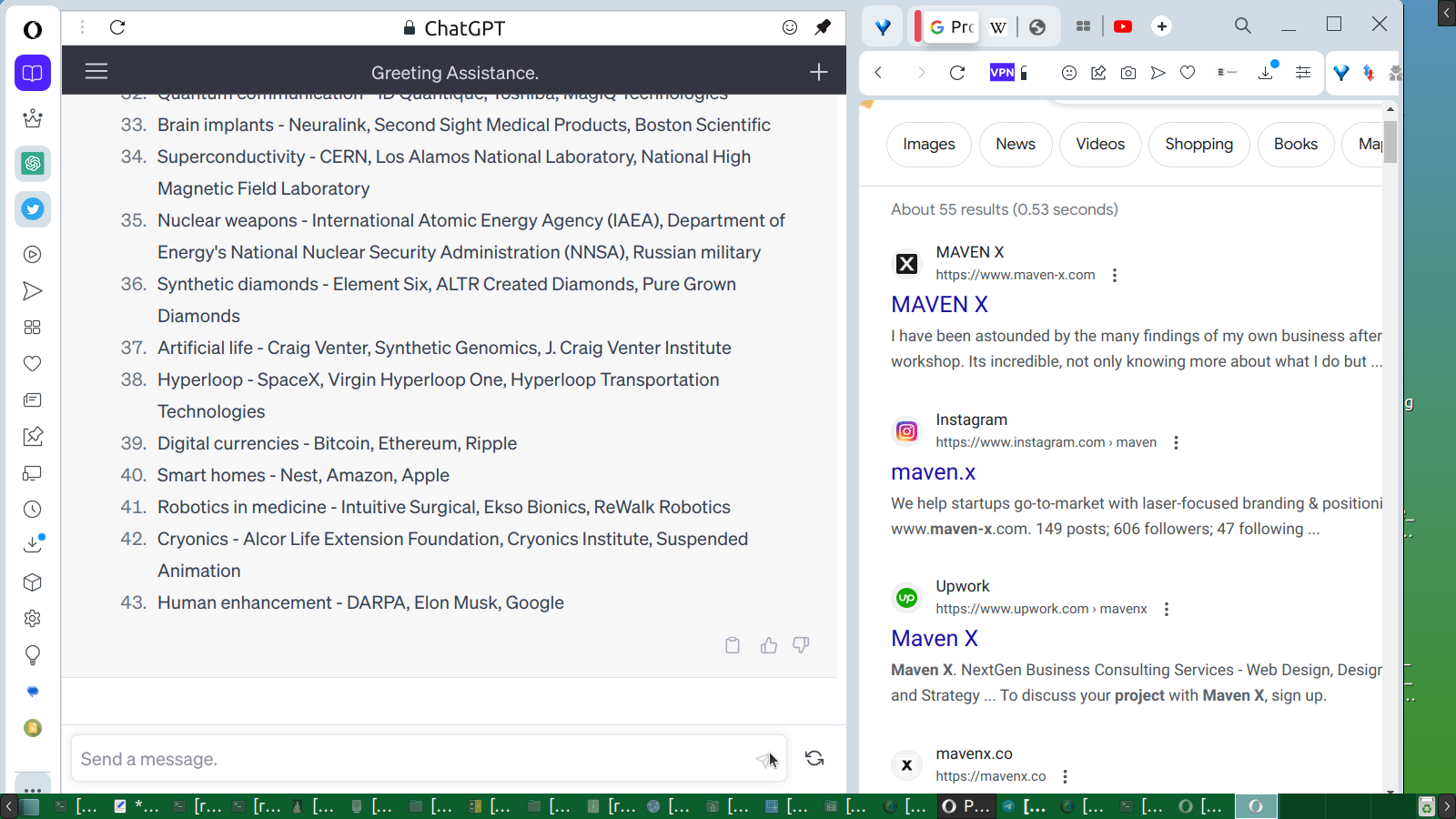
Task: Open options for the Instagram result
Action: [x=1176, y=442]
